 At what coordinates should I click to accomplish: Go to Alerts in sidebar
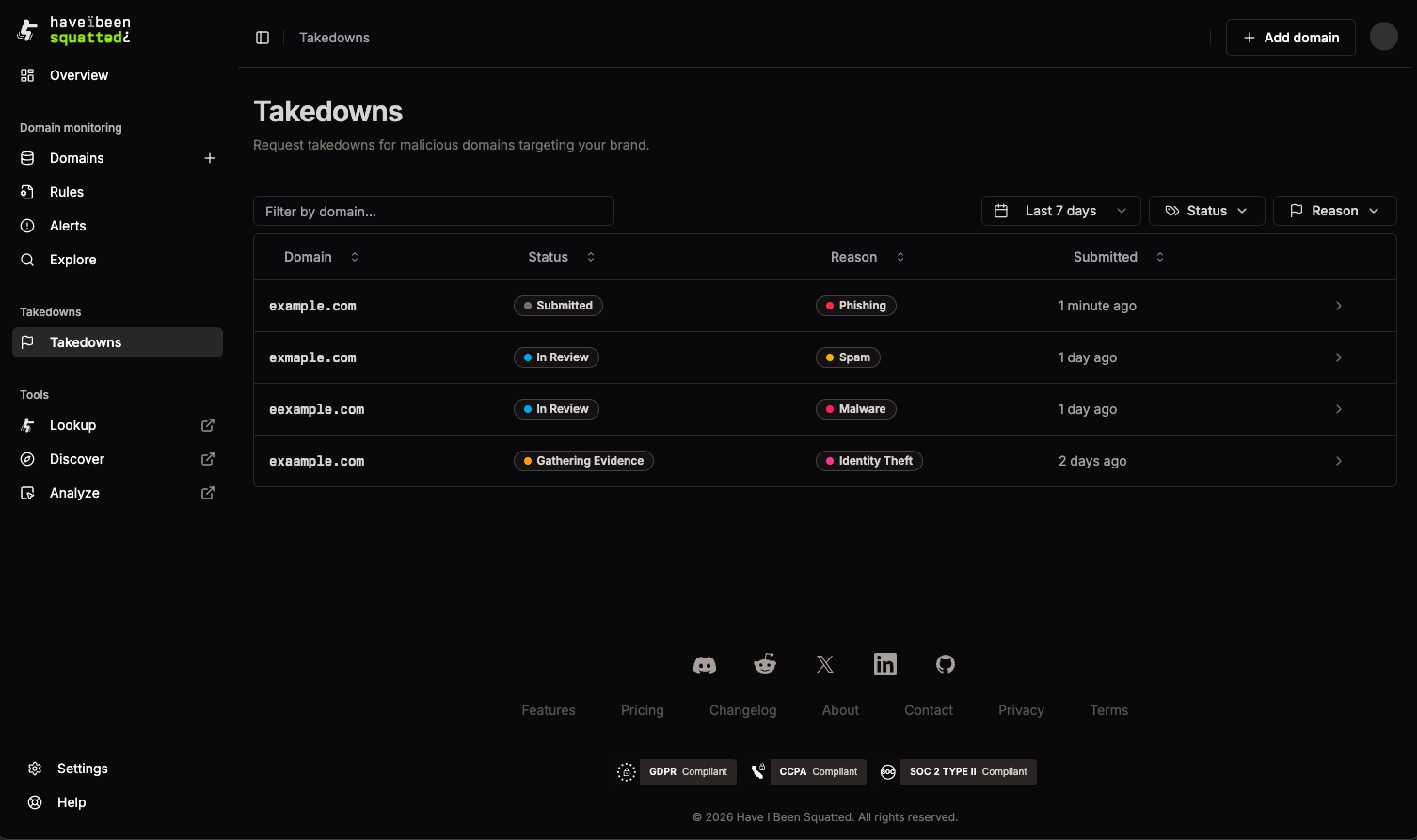click(68, 226)
